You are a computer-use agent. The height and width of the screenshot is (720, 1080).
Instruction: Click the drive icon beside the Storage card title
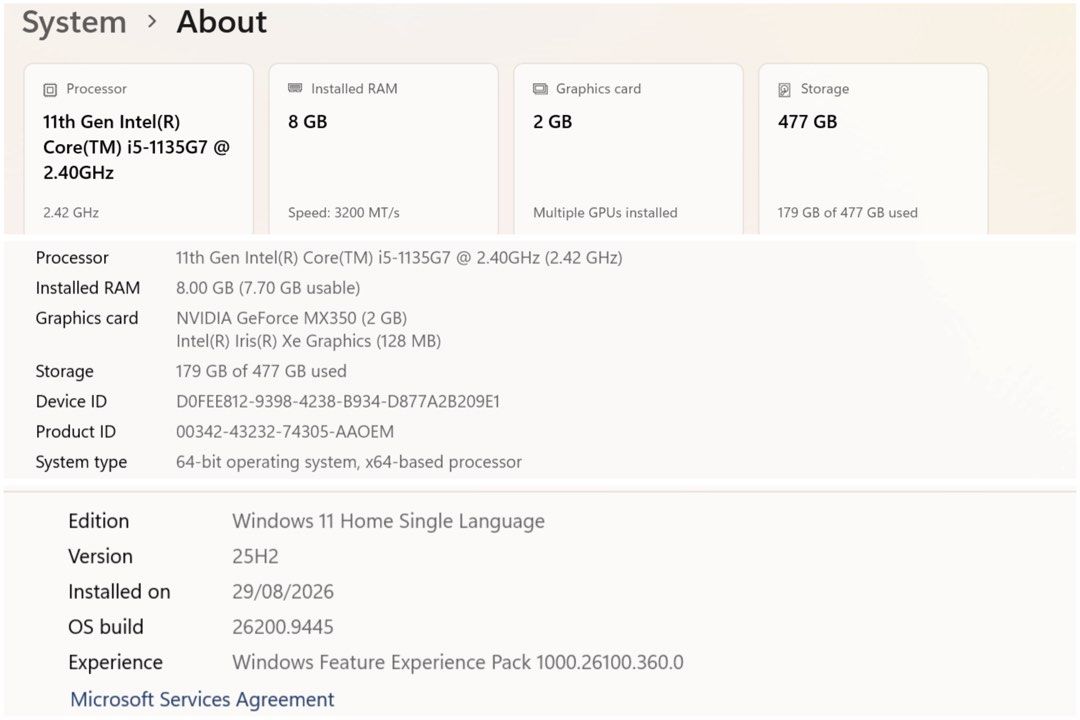(785, 90)
